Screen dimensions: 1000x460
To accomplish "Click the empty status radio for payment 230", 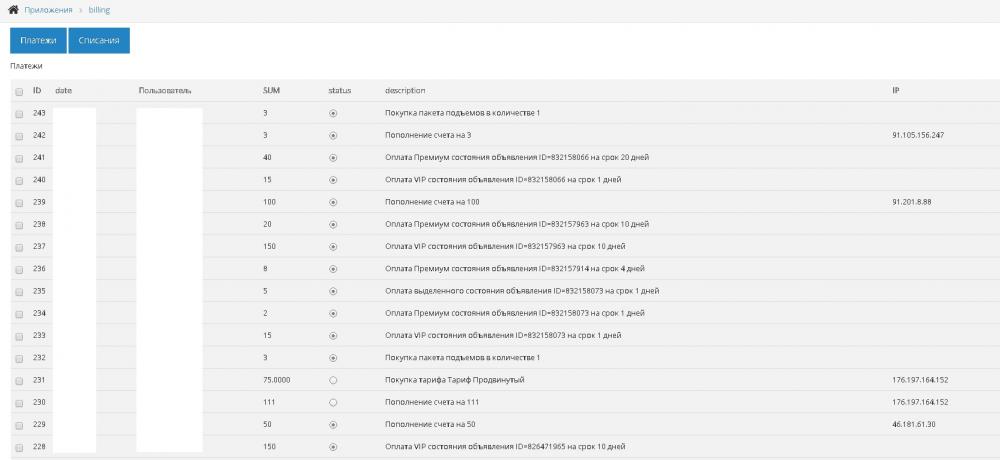I will pyautogui.click(x=333, y=402).
